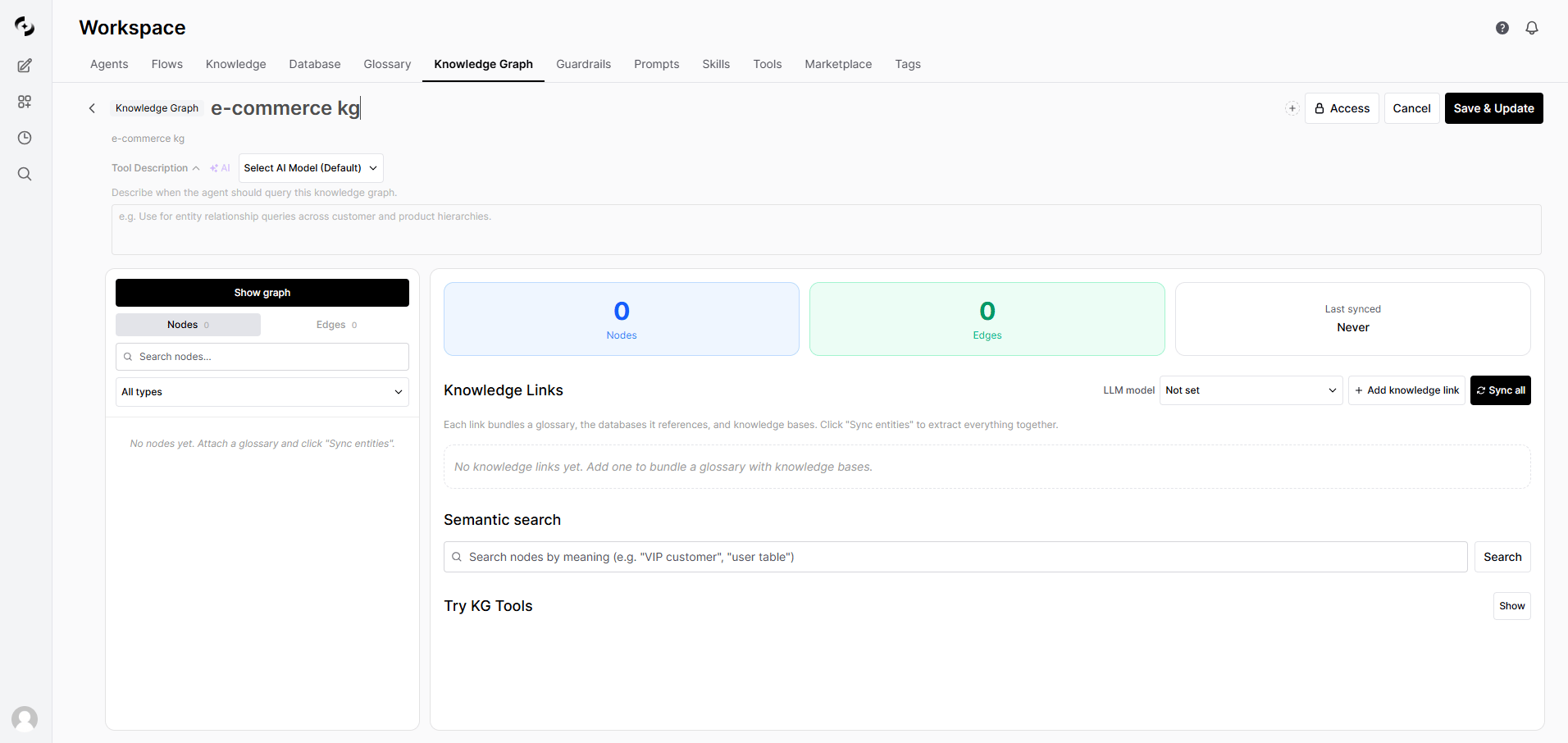Click the app logo in the sidebar
The image size is (1568, 743).
(x=25, y=26)
